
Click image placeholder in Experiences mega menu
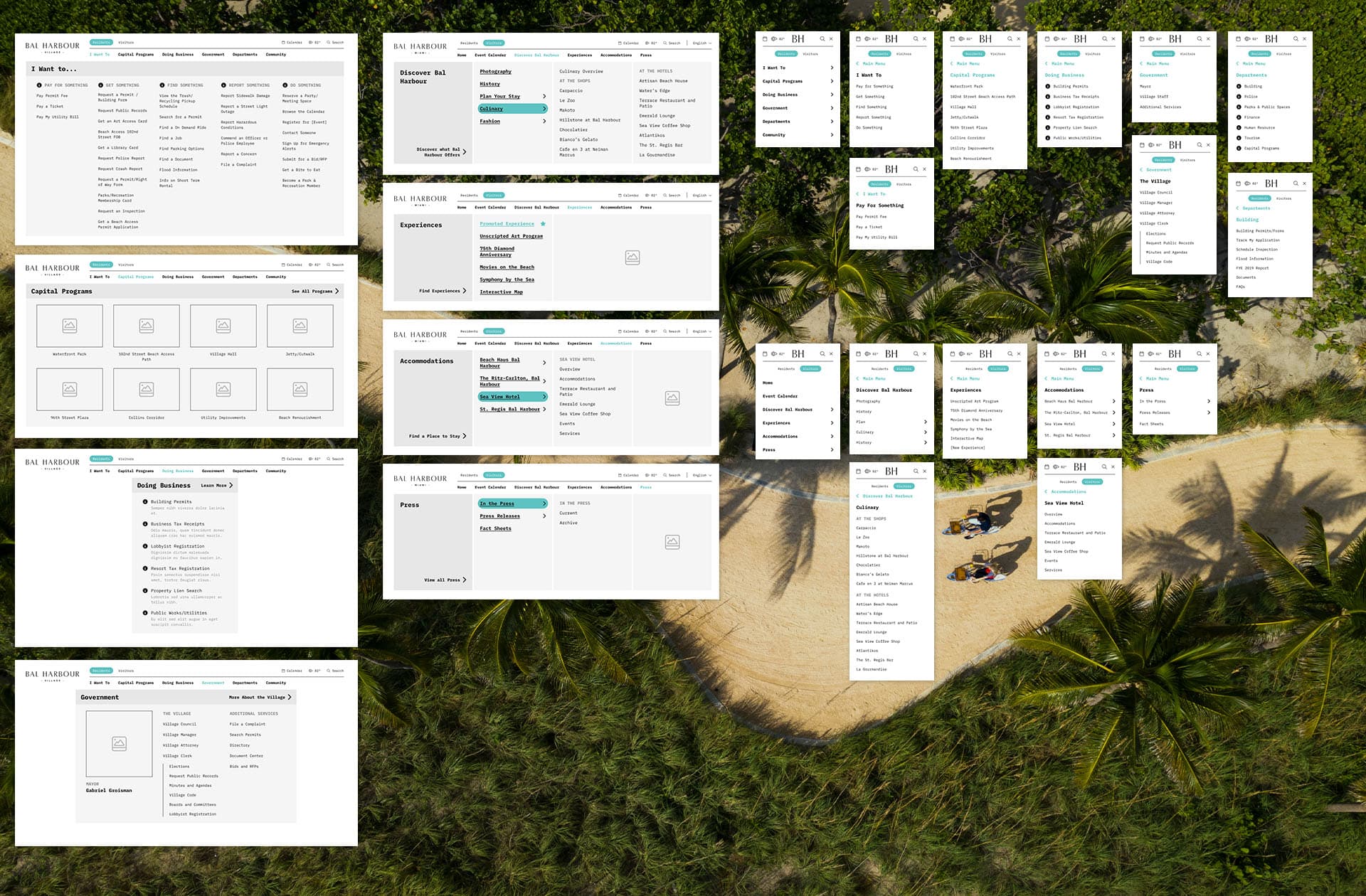point(632,257)
